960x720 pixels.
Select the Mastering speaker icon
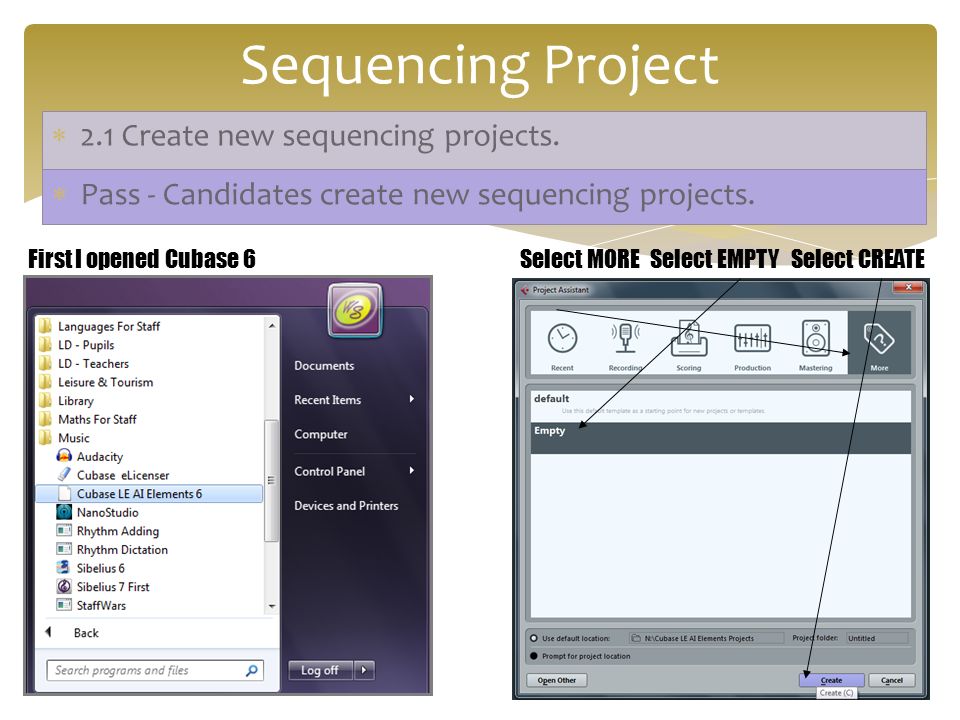pos(816,338)
